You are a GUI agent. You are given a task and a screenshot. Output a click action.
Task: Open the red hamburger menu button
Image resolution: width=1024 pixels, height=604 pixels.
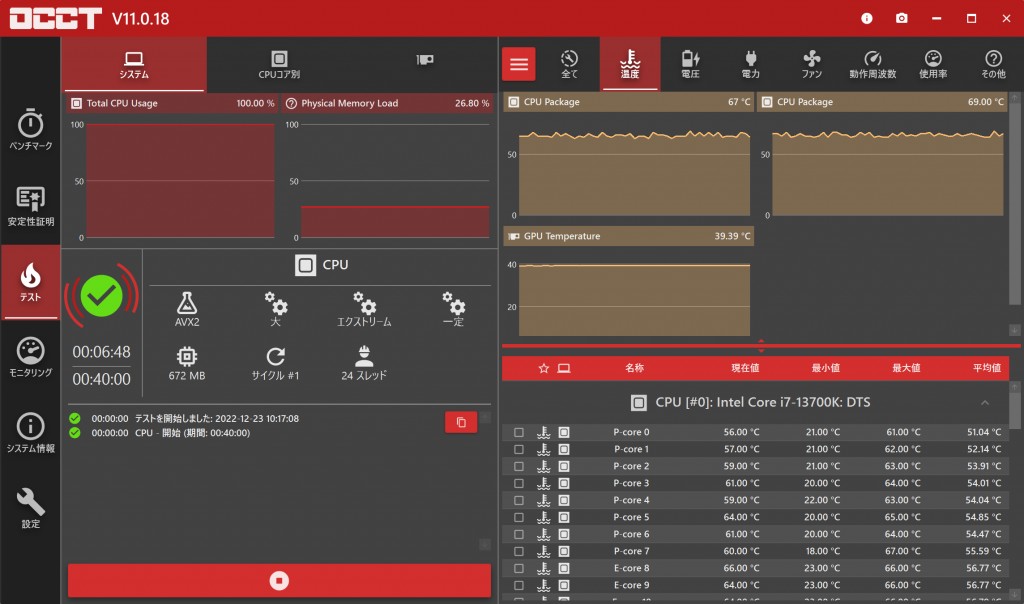(518, 64)
